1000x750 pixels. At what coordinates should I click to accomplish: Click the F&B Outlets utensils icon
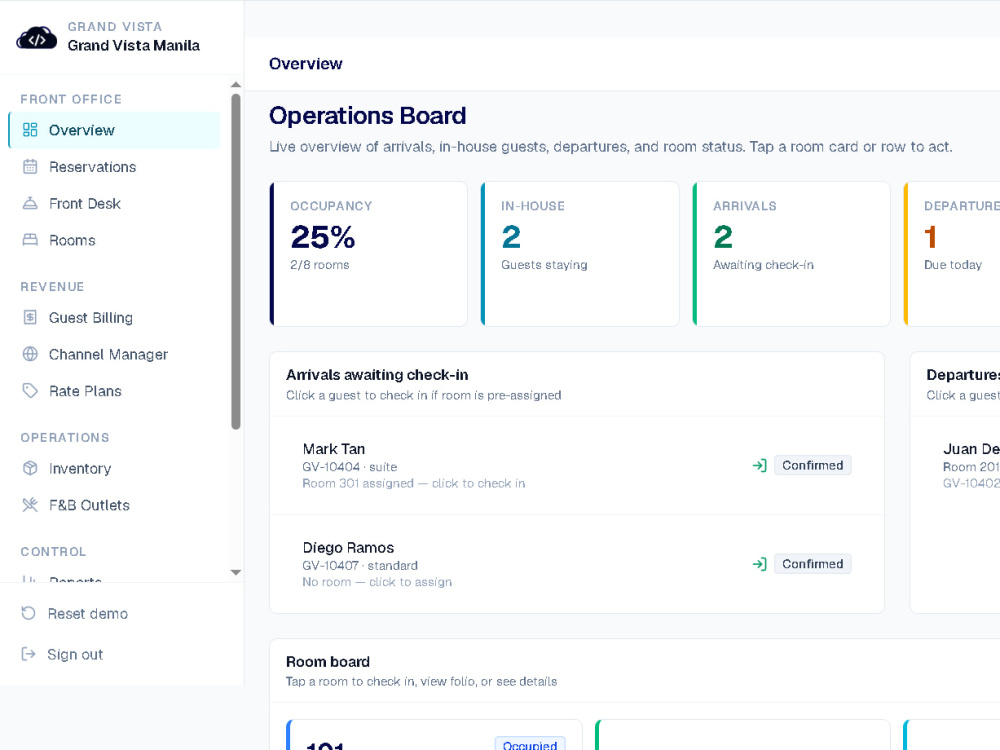click(x=30, y=505)
